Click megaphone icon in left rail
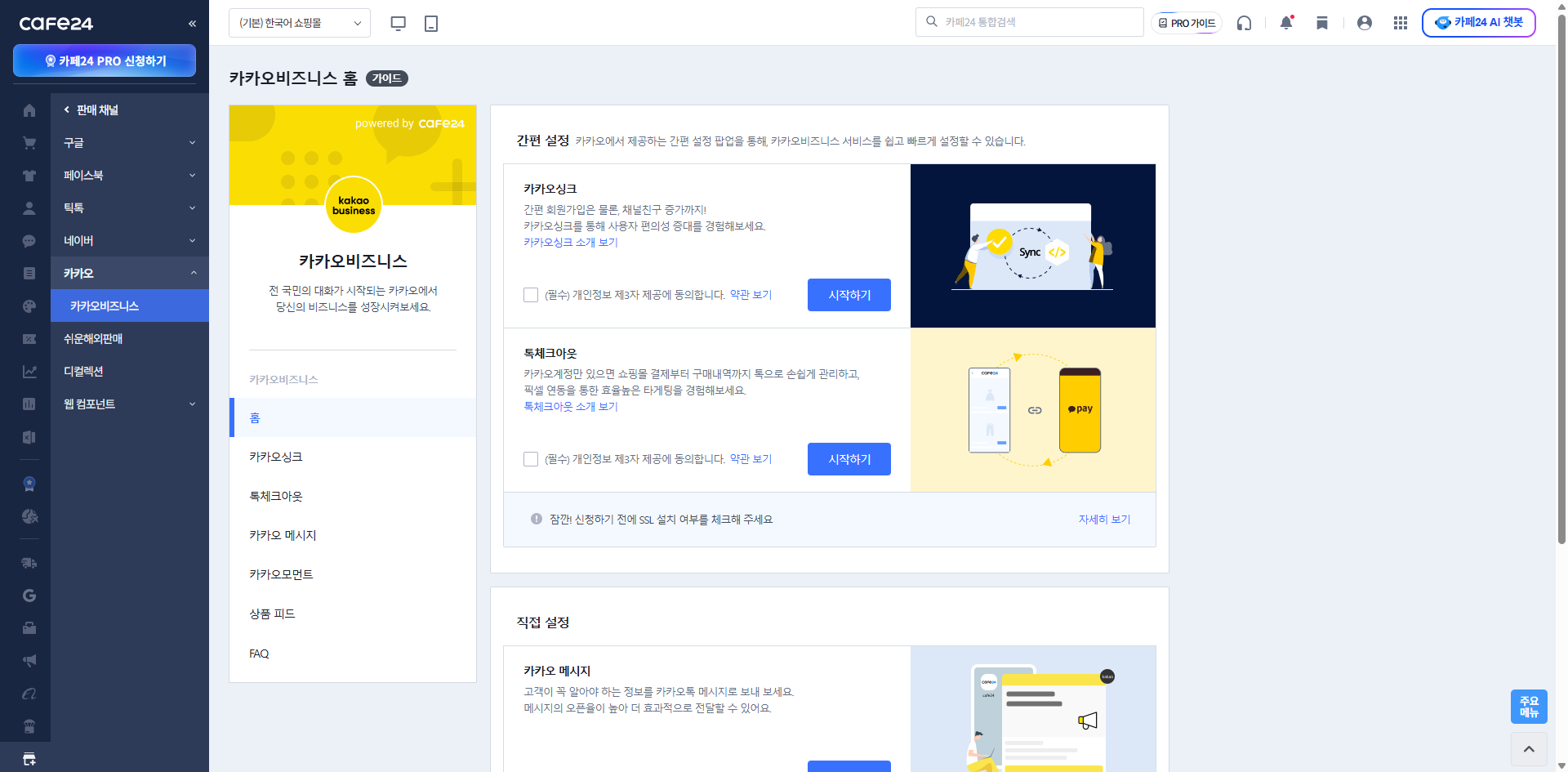This screenshot has height=772, width=1568. 29,660
